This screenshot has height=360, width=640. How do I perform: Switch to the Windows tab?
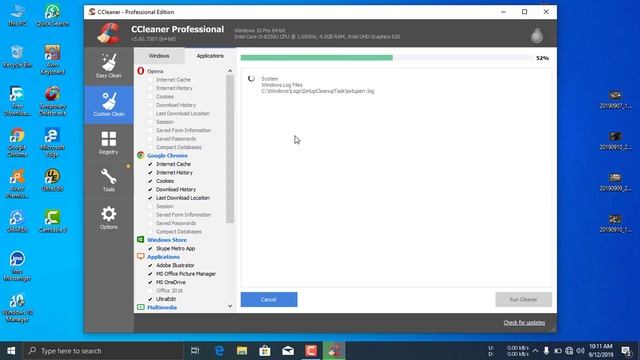click(x=159, y=56)
